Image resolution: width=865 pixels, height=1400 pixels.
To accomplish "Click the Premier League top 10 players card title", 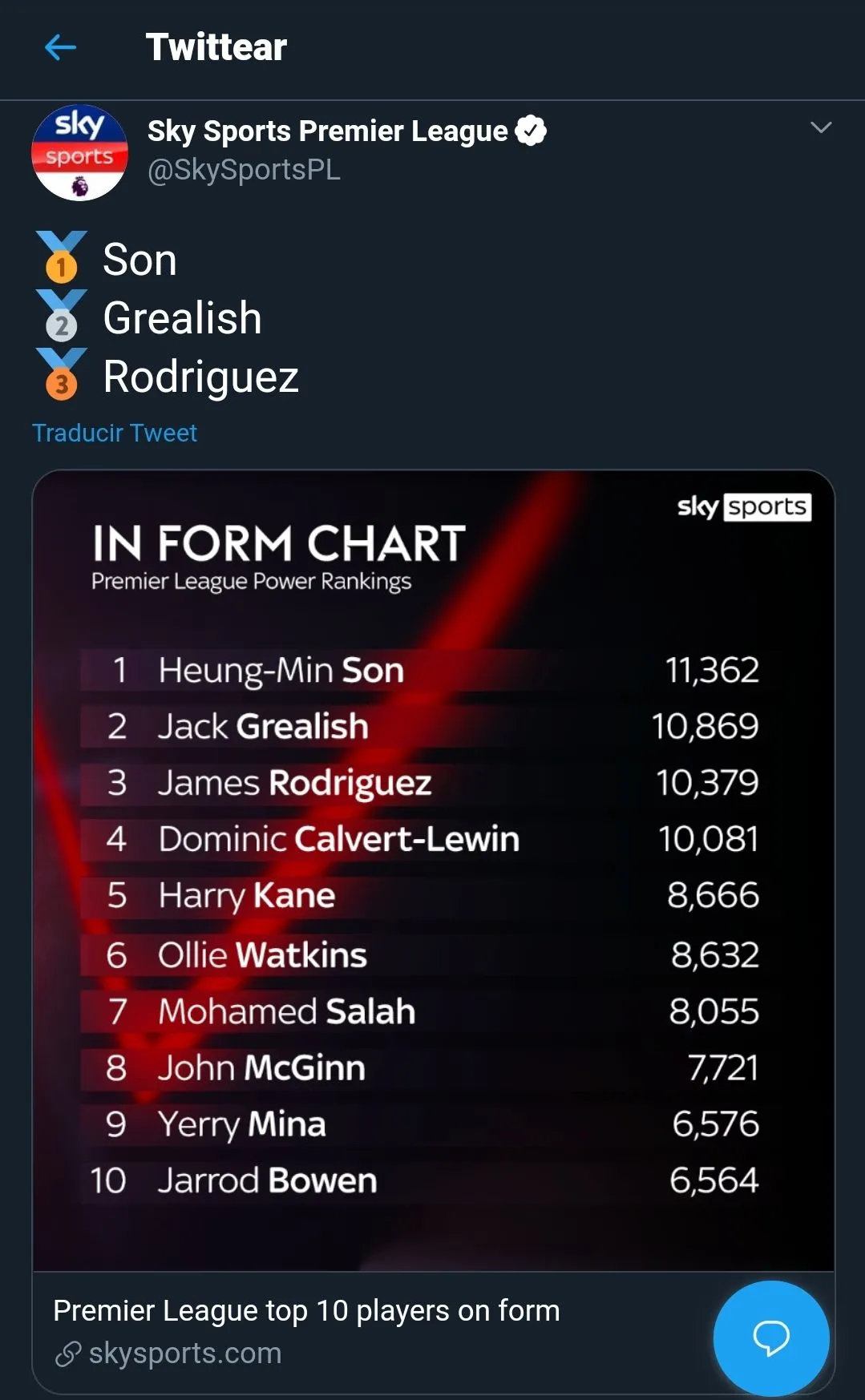I will click(x=306, y=1311).
